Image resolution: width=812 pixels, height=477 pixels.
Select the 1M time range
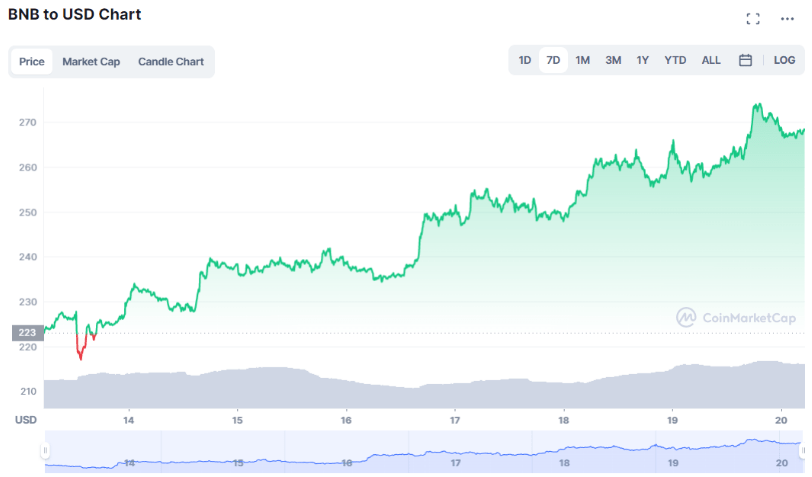coord(582,61)
